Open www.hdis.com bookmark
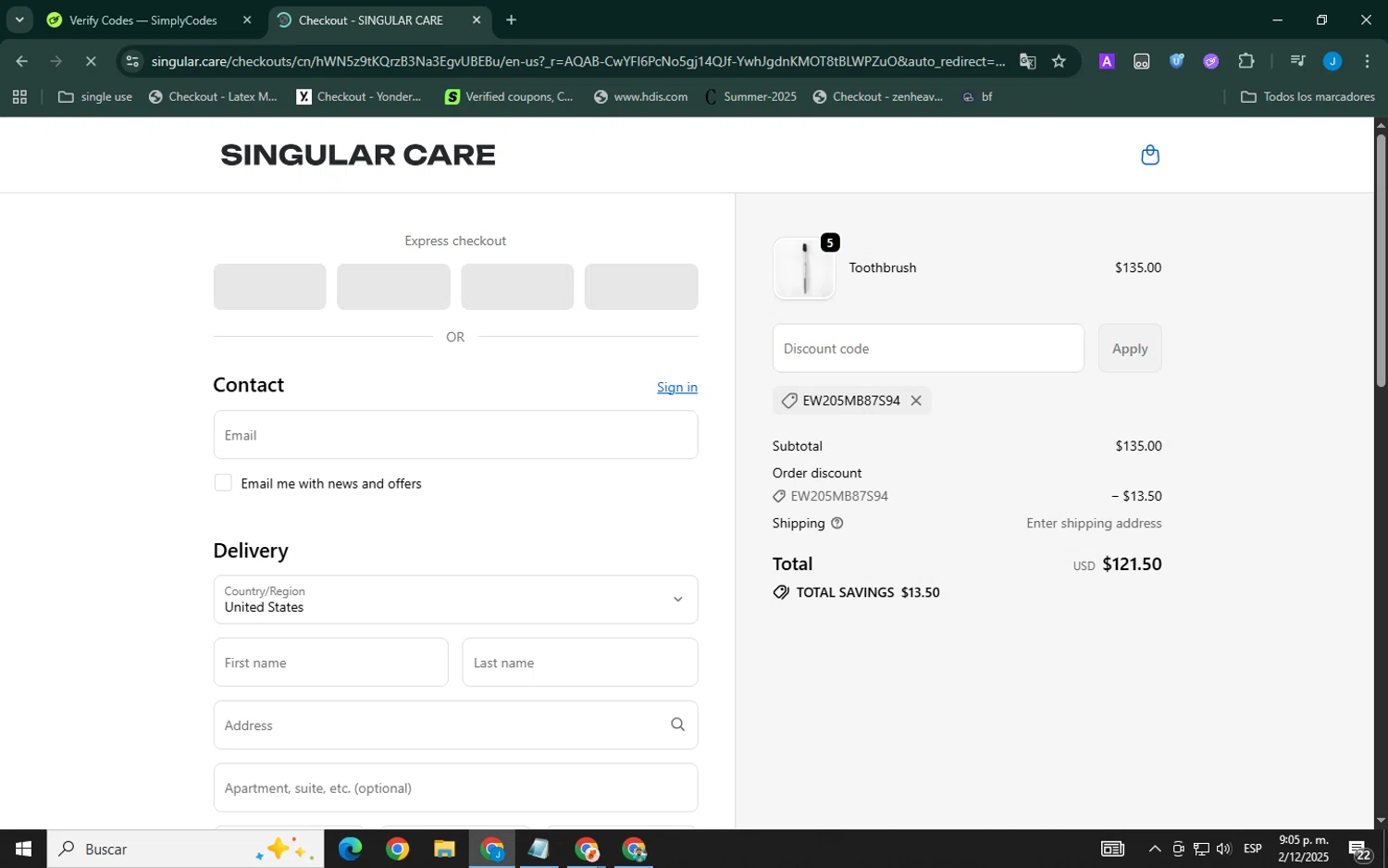The width and height of the screenshot is (1388, 868). pos(641,97)
